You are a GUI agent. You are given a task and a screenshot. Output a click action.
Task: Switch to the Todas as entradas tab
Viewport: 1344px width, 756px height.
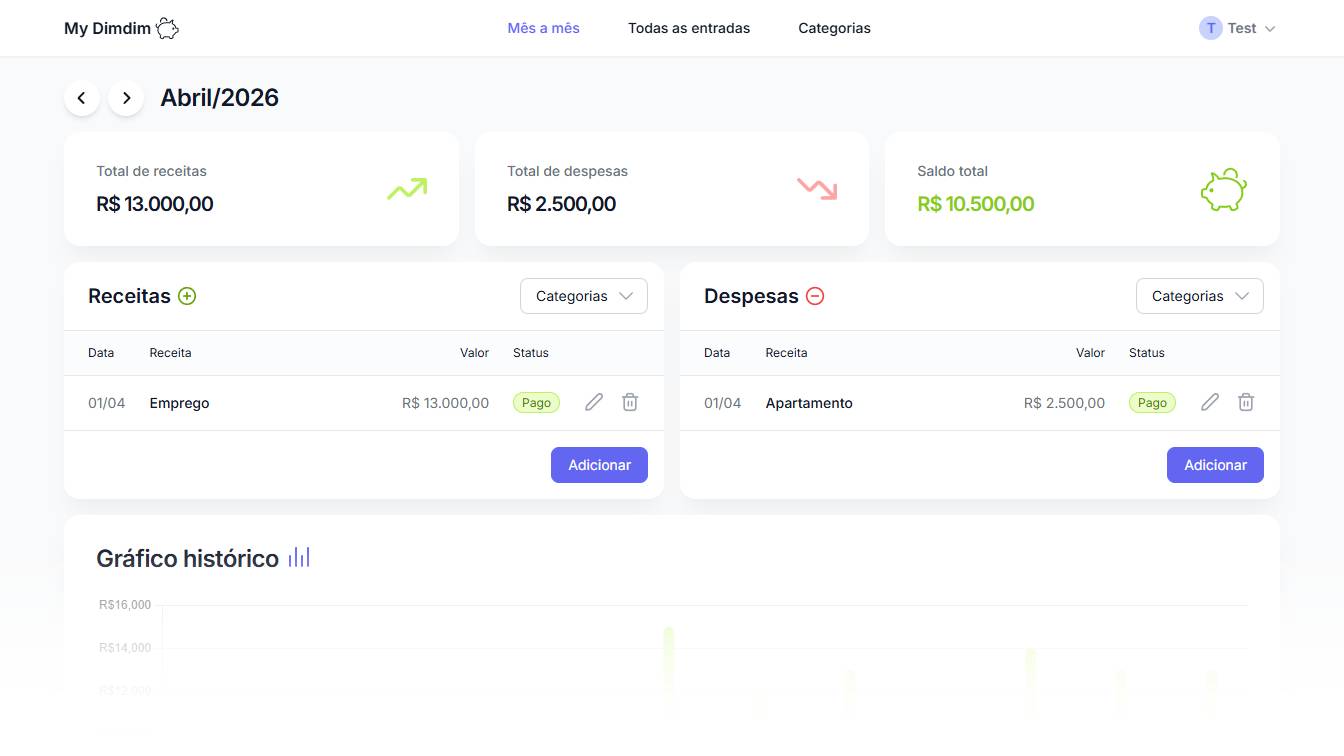689,28
